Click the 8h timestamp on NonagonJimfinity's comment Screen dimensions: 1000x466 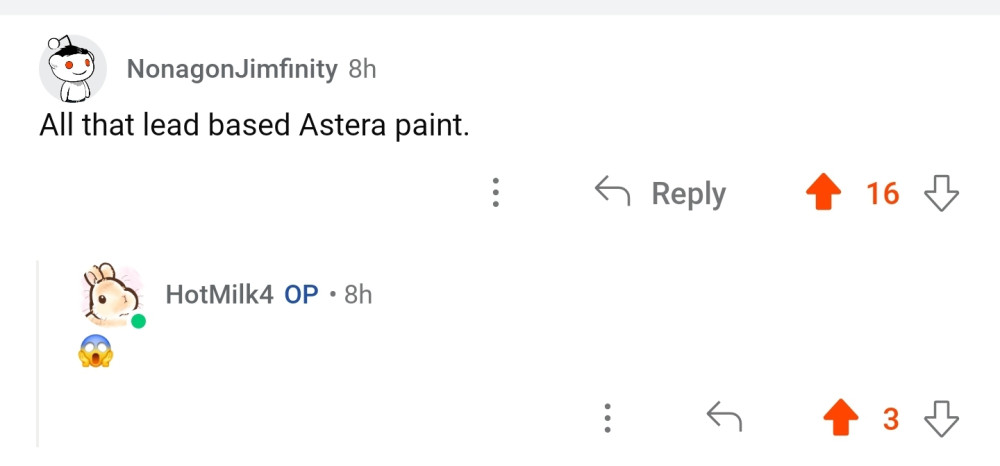[362, 69]
